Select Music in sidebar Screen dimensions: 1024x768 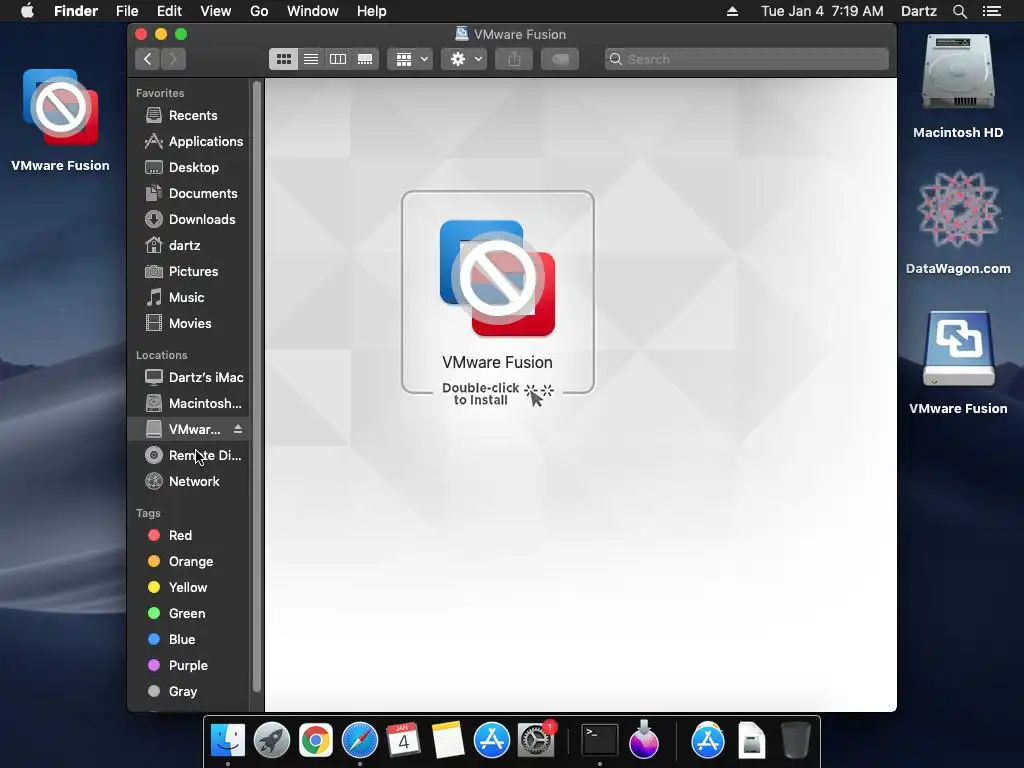tap(189, 298)
